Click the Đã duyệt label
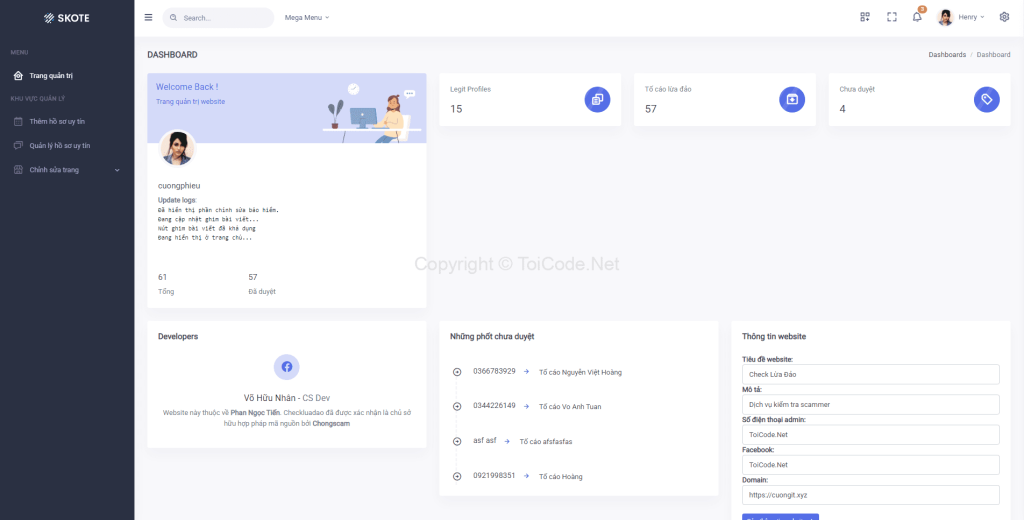The height and width of the screenshot is (520, 1024). [262, 291]
